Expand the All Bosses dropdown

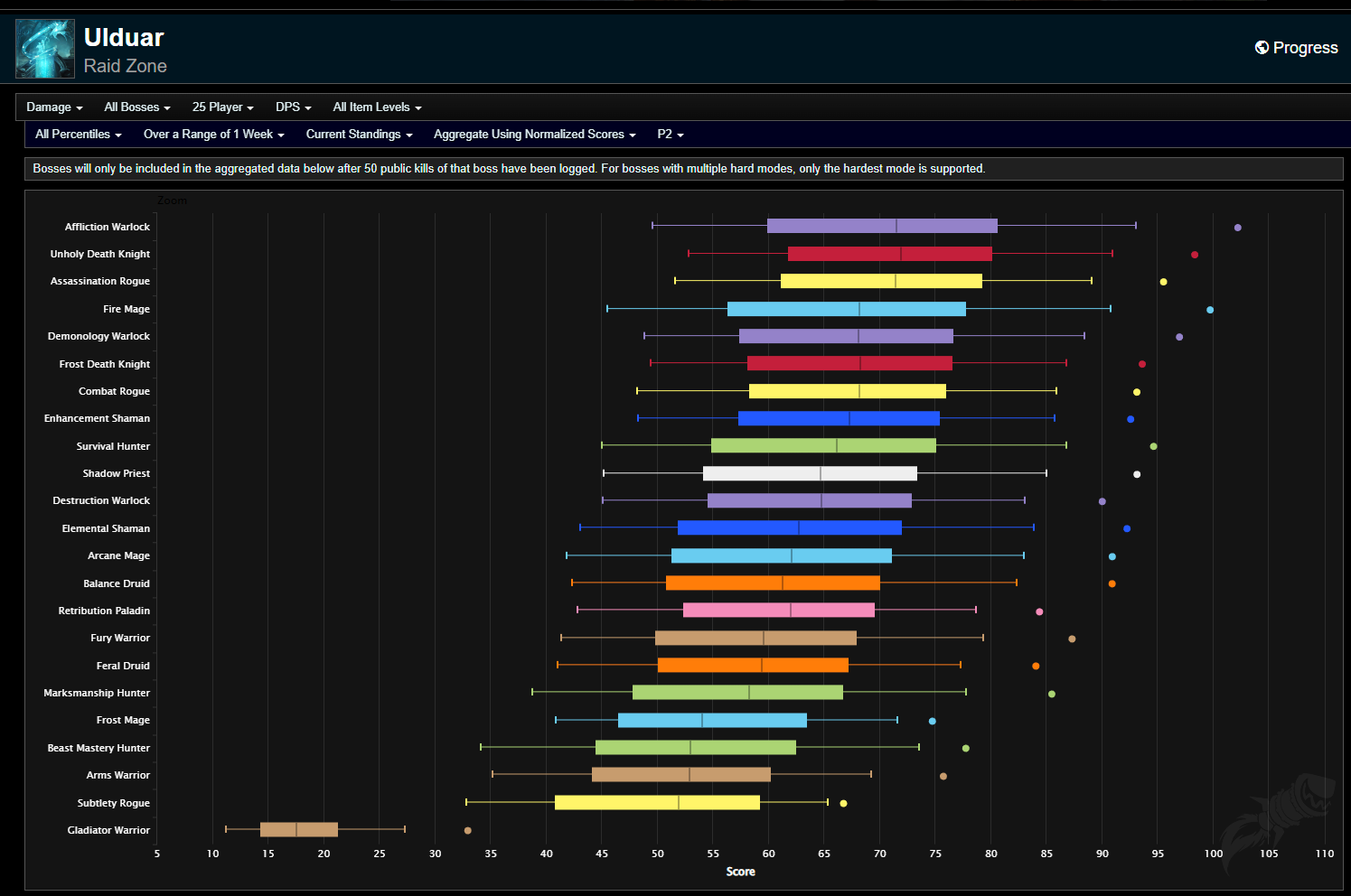[137, 107]
